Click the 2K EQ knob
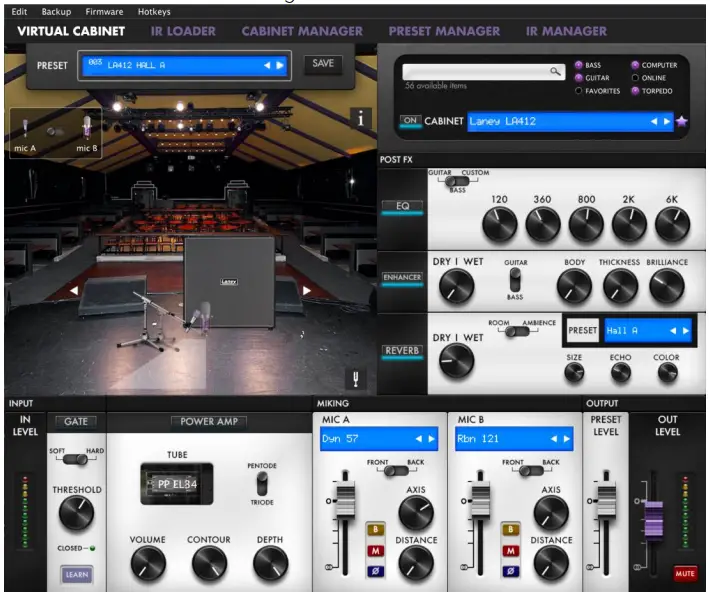The width and height of the screenshot is (710, 595). tap(629, 224)
